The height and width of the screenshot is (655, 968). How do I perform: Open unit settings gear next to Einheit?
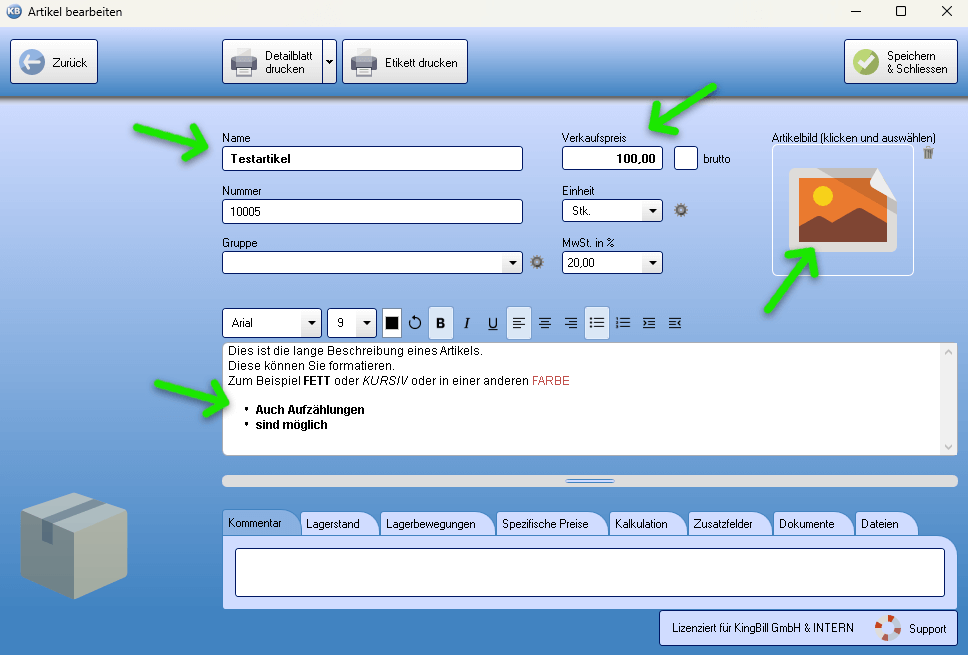tap(682, 210)
